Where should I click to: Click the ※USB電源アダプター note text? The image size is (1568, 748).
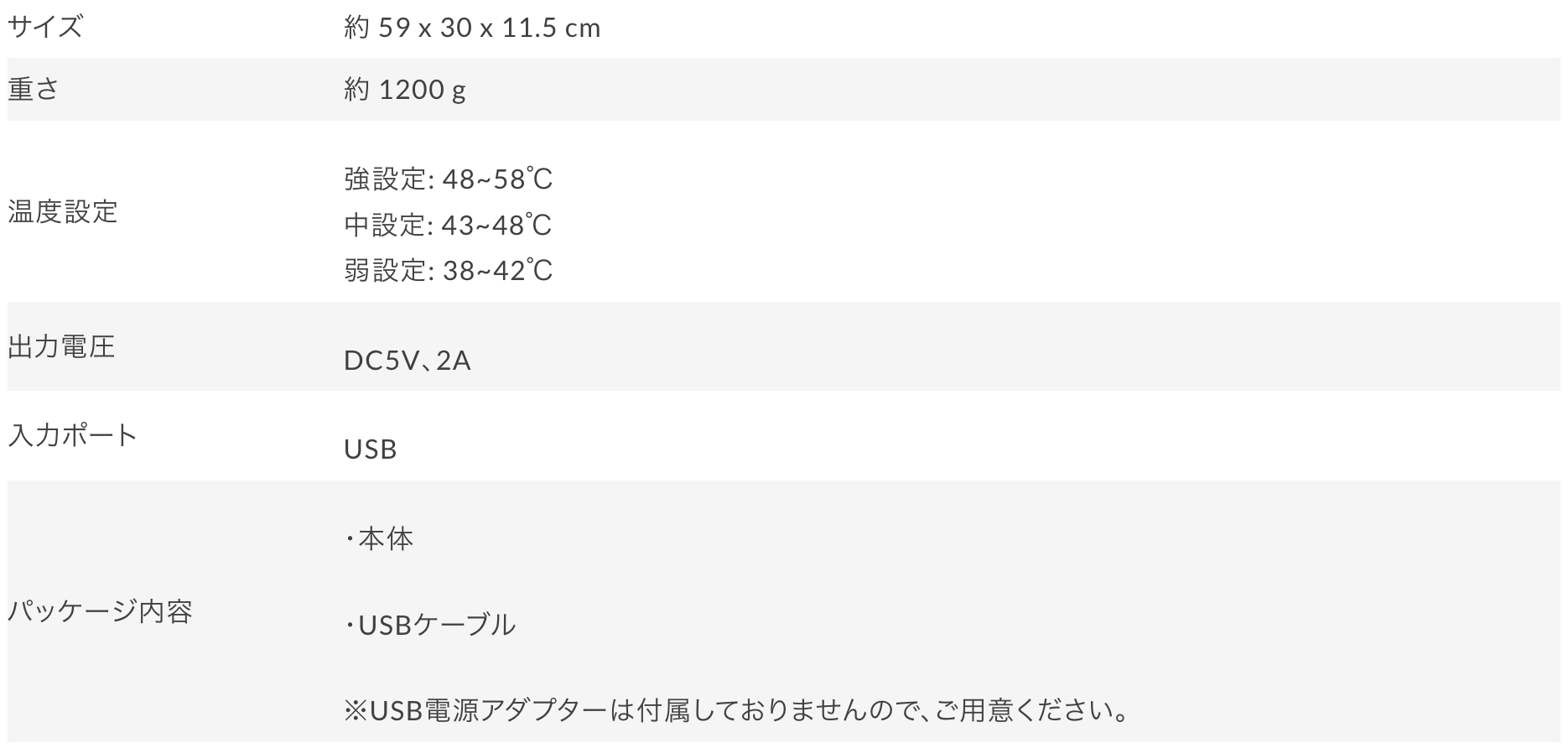(736, 711)
